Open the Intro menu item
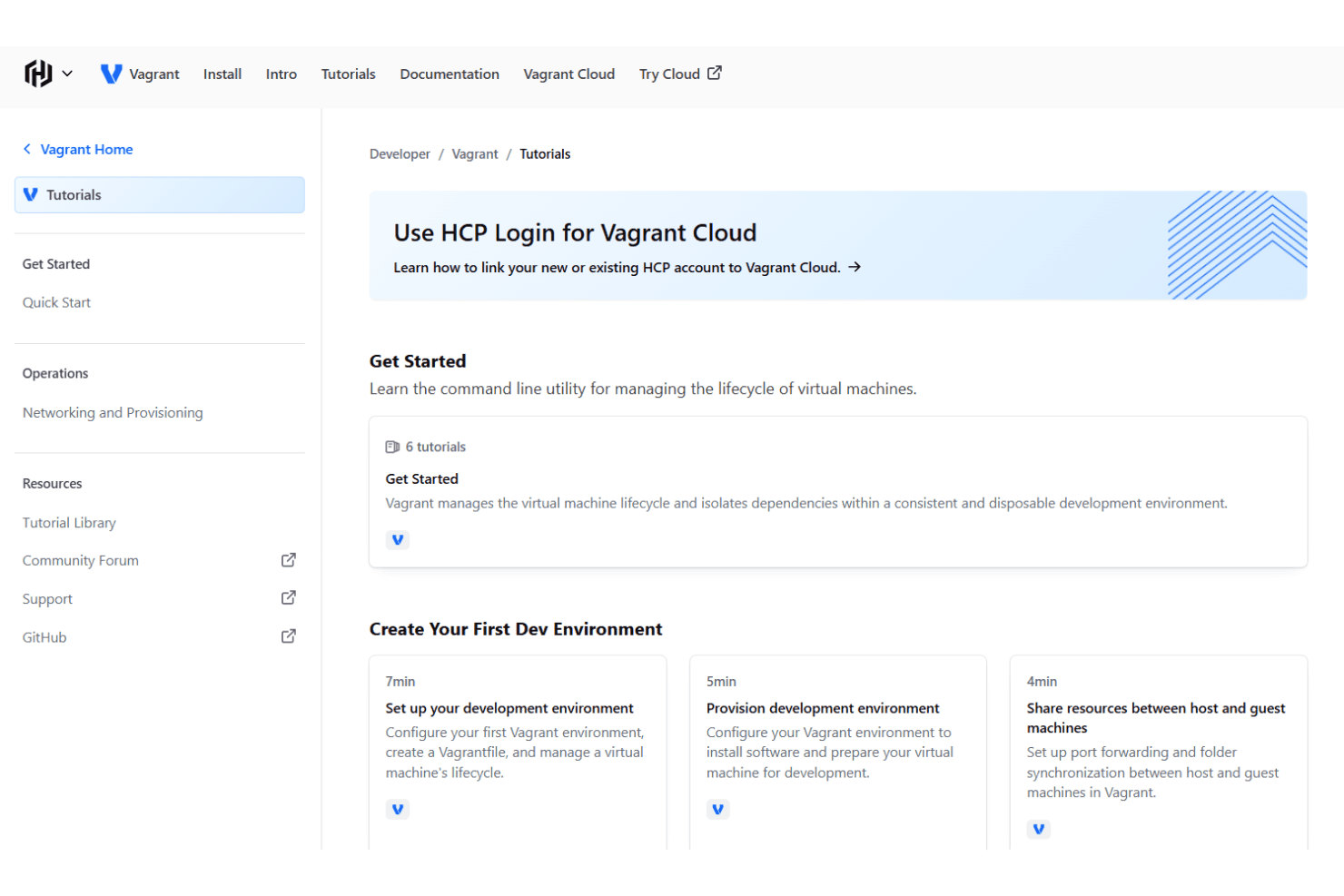 [x=282, y=74]
